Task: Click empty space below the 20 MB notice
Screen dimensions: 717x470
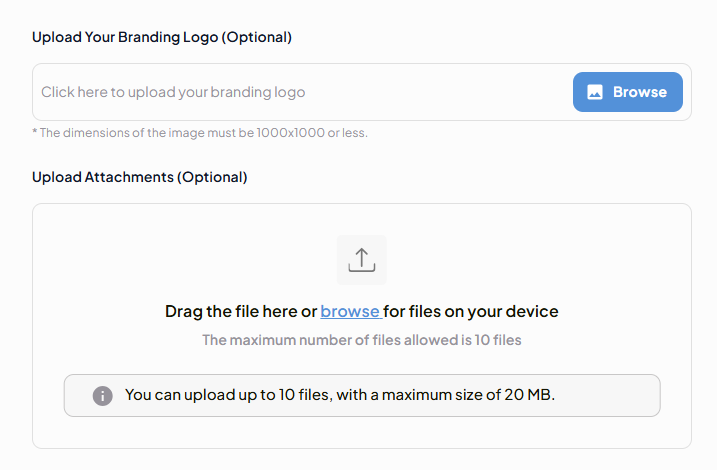Action: click(x=361, y=432)
